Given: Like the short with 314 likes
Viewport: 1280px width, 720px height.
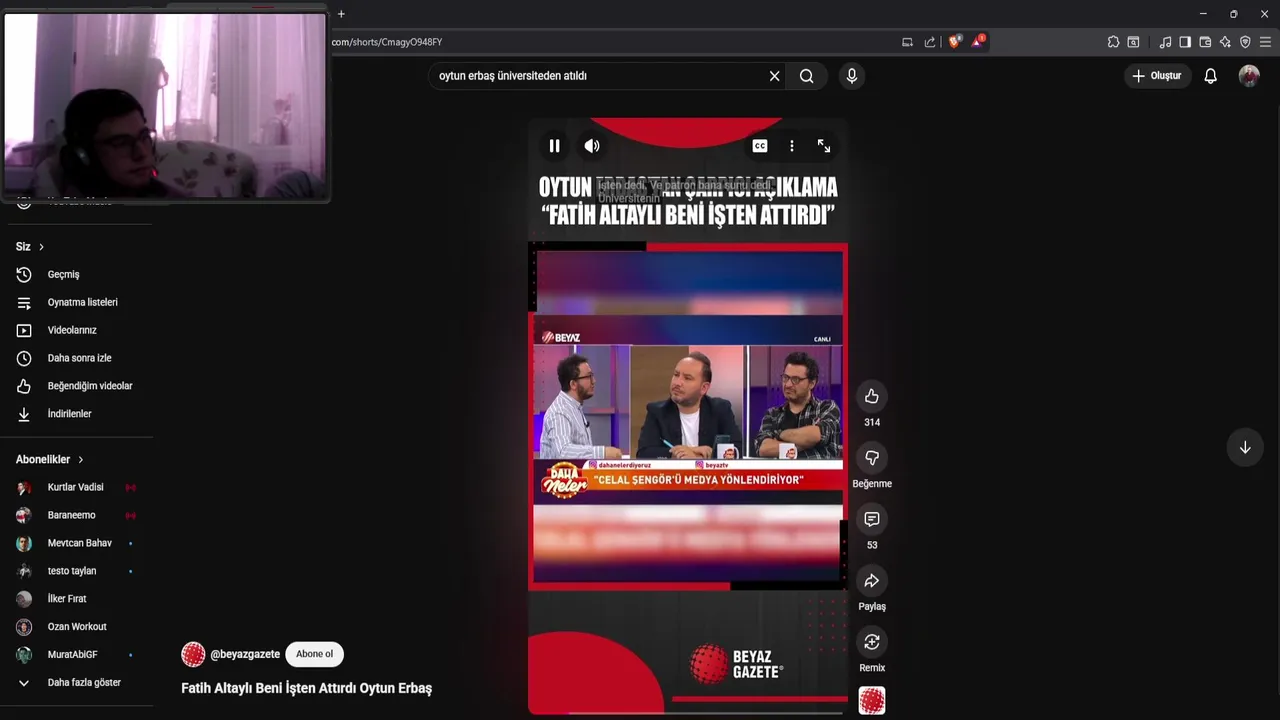Looking at the screenshot, I should click(x=872, y=396).
